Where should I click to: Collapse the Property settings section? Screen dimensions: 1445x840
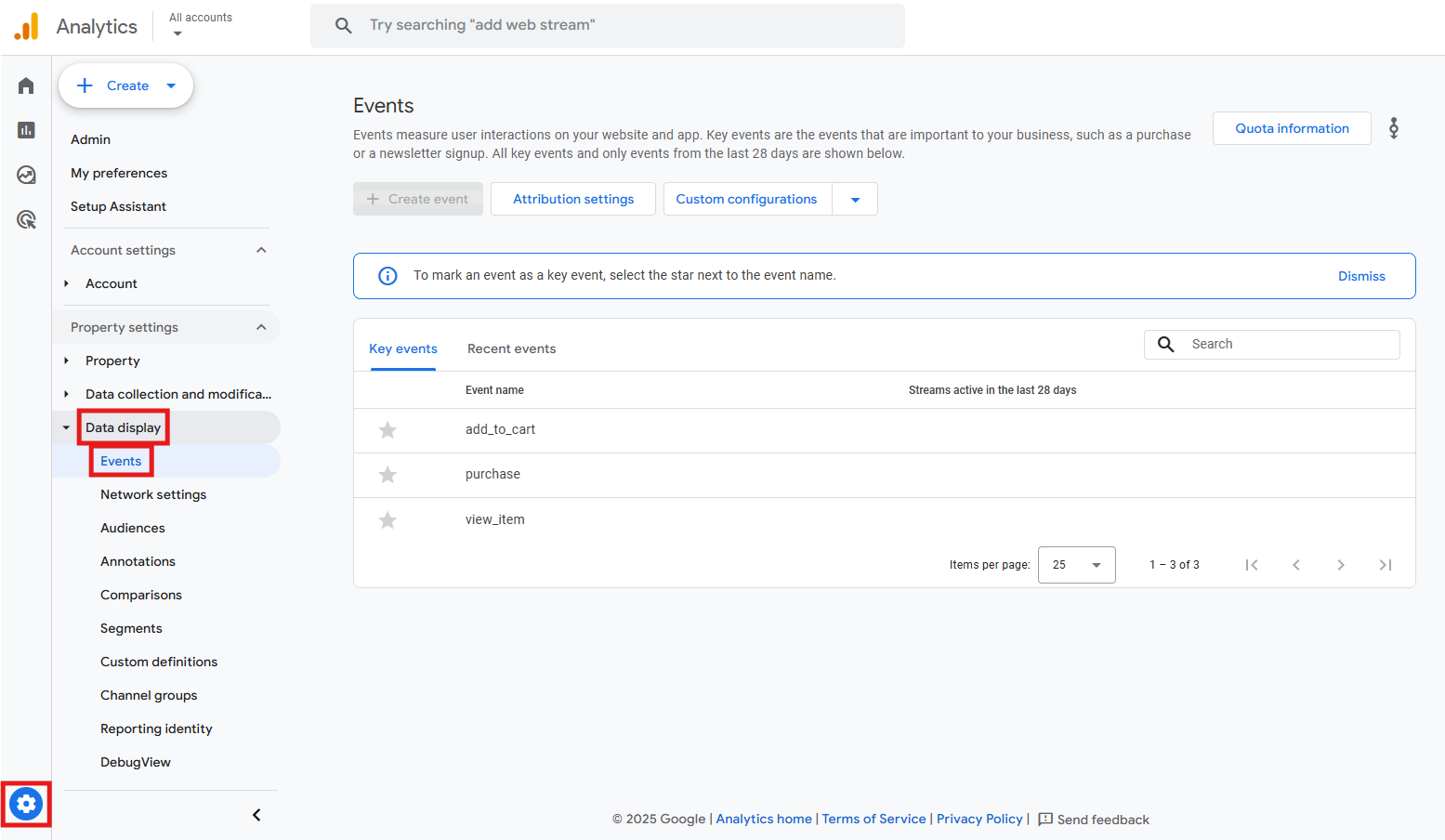click(x=261, y=327)
